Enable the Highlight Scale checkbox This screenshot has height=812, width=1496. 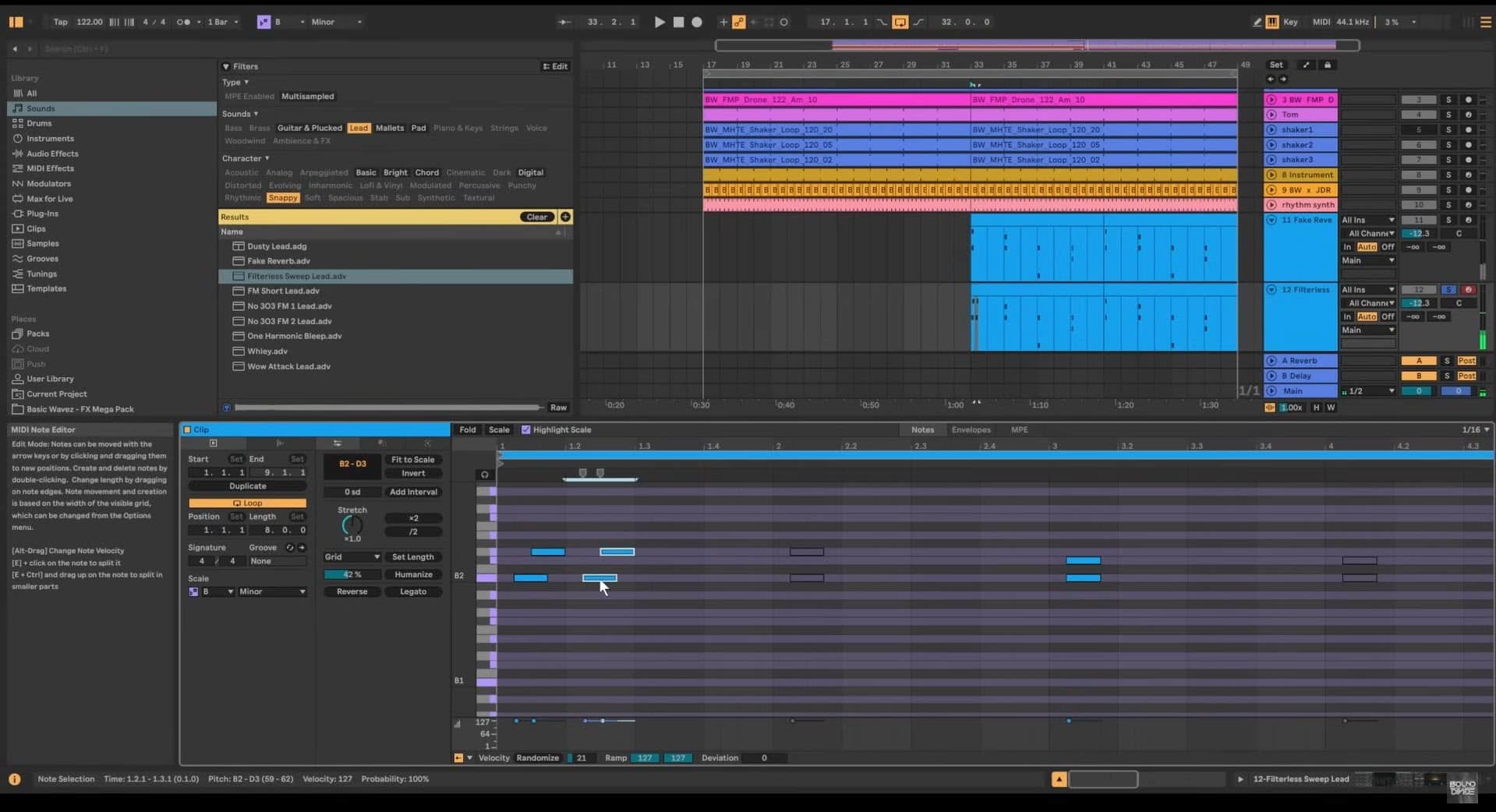coord(526,429)
